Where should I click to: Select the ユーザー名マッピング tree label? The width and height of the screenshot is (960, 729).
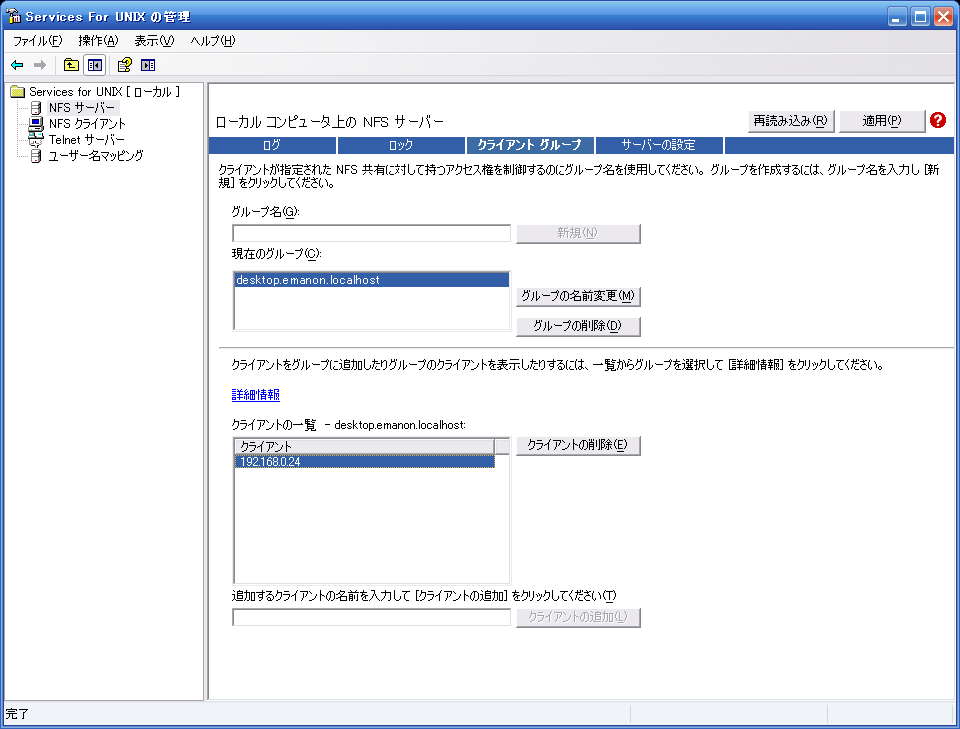point(96,155)
